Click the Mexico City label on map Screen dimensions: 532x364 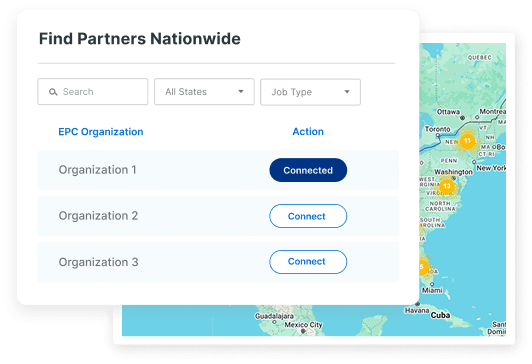coord(303,325)
